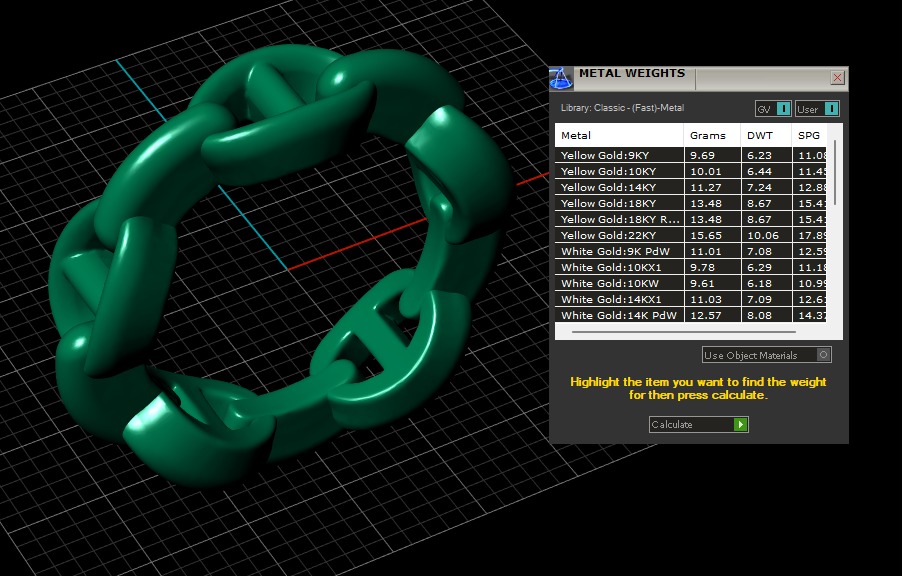Close the Metal Weights panel
The image size is (902, 576).
[837, 77]
